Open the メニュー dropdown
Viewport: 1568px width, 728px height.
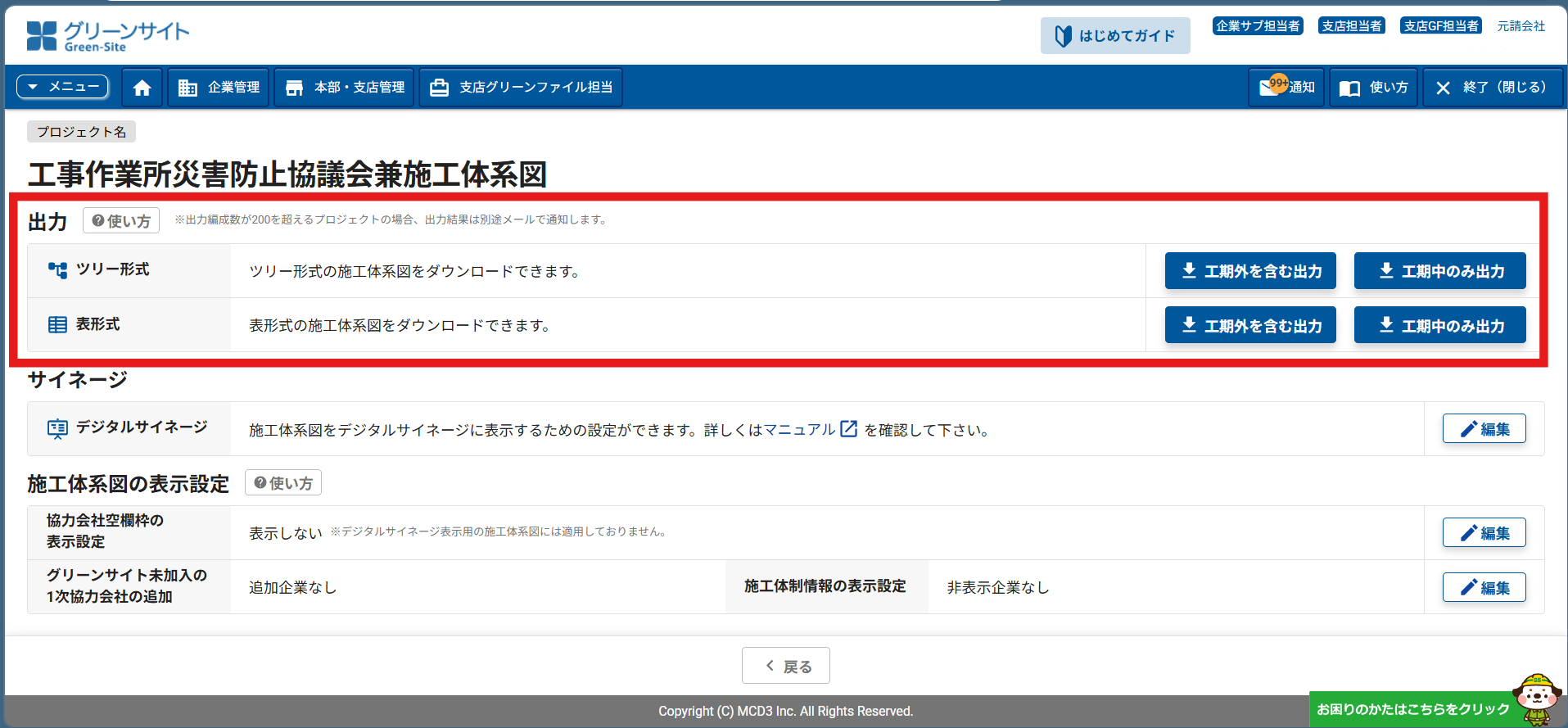(63, 87)
